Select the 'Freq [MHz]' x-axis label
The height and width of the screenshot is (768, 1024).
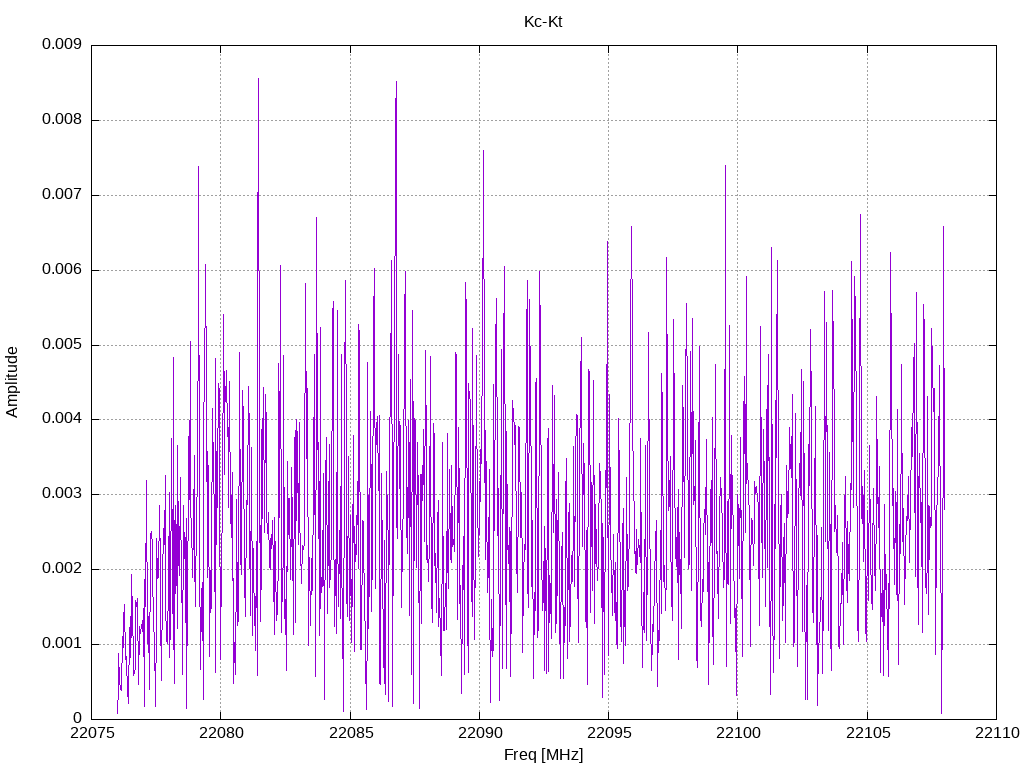click(x=543, y=754)
